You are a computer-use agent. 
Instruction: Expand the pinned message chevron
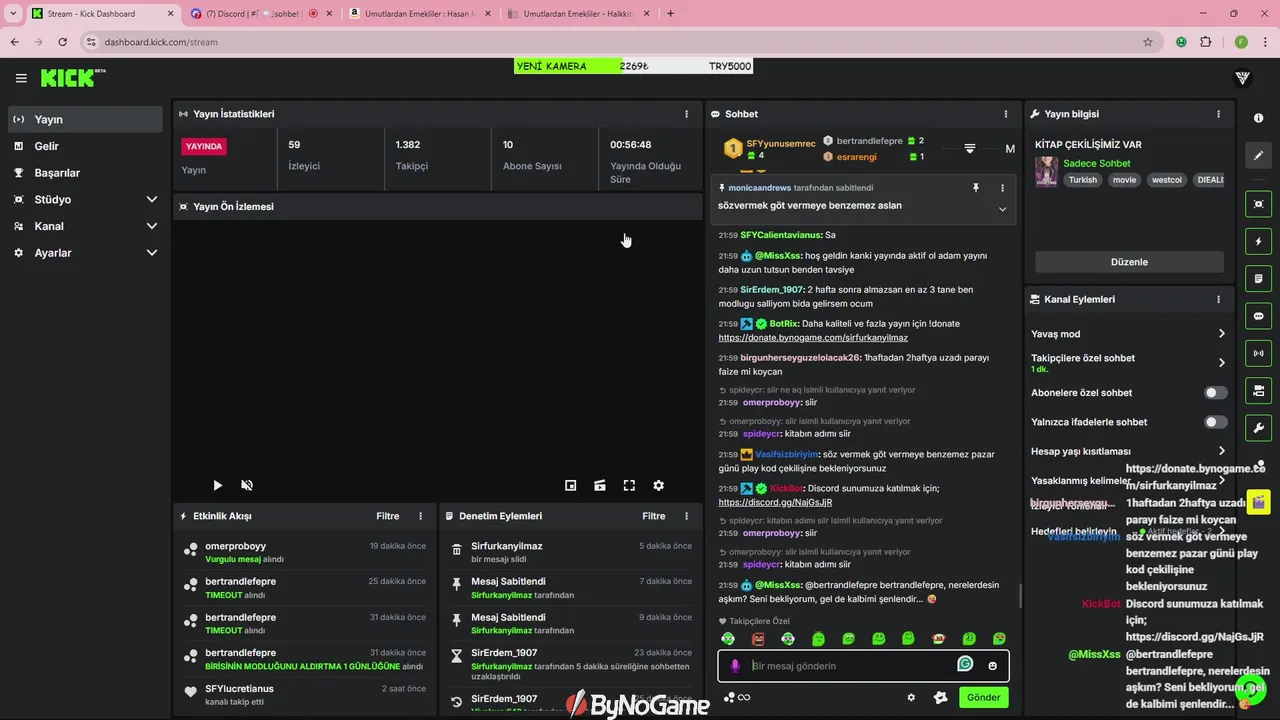pyautogui.click(x=1002, y=209)
